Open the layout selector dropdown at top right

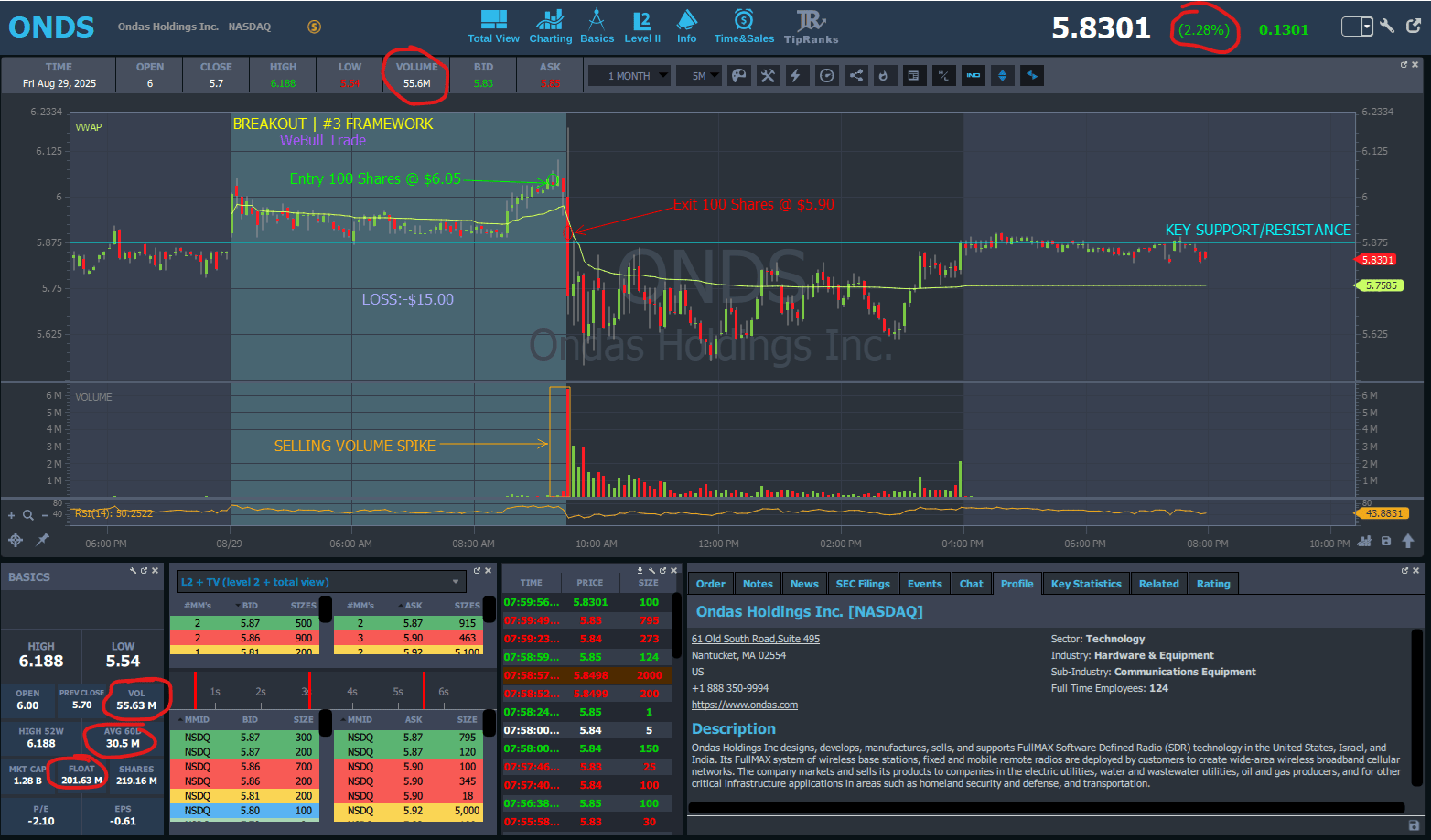pyautogui.click(x=1357, y=27)
